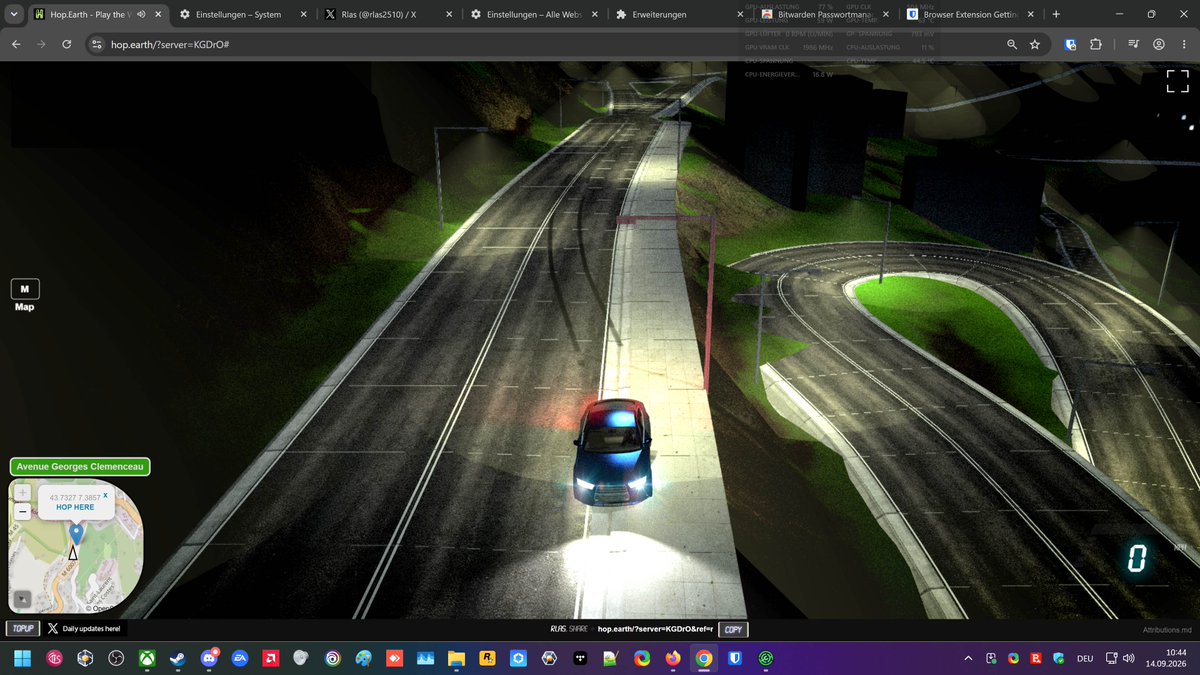Mute the Hop.Earth tab audio

[140, 15]
